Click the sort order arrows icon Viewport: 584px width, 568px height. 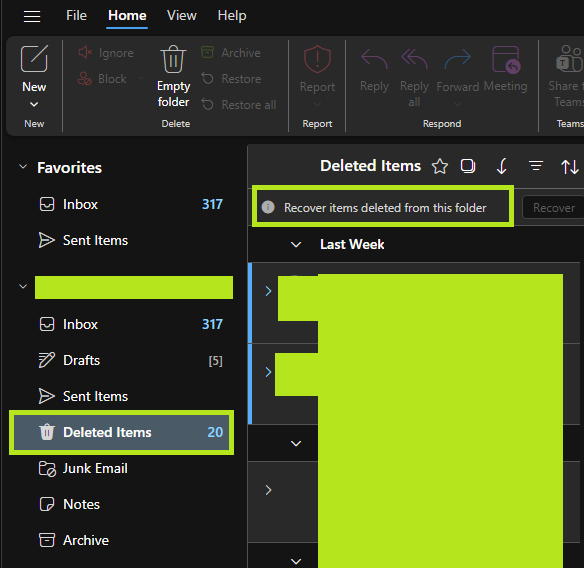pos(569,166)
